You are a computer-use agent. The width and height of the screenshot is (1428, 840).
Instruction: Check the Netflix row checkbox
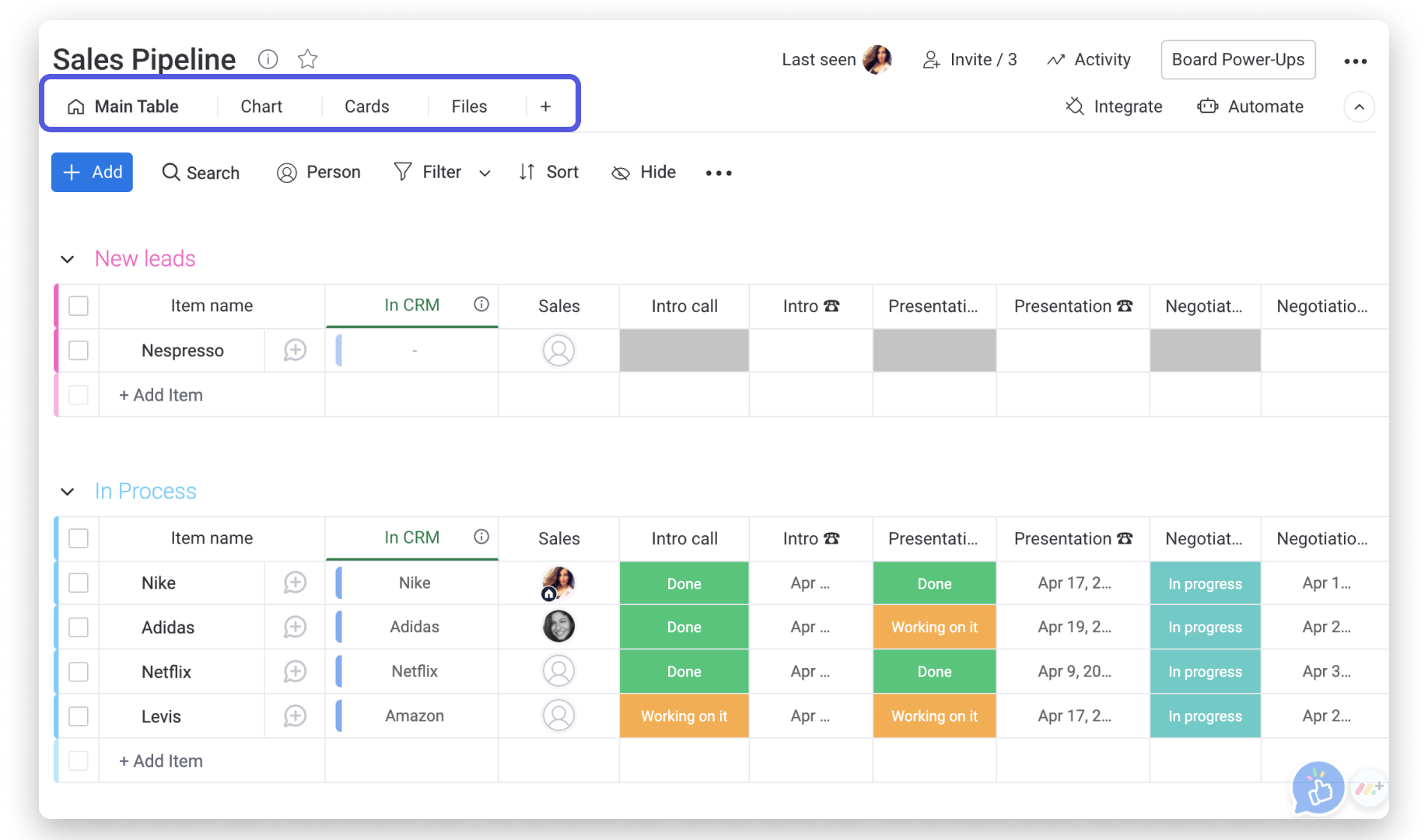pyautogui.click(x=79, y=671)
